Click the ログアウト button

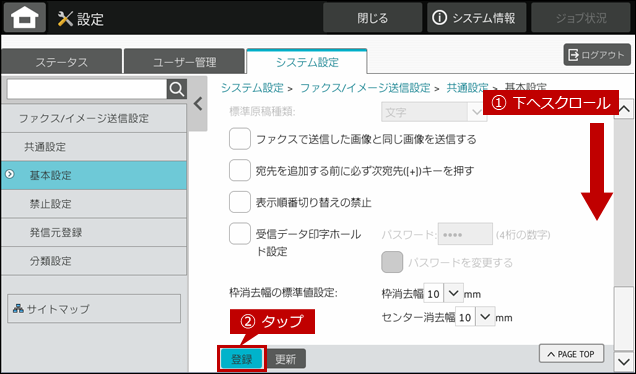pos(597,55)
